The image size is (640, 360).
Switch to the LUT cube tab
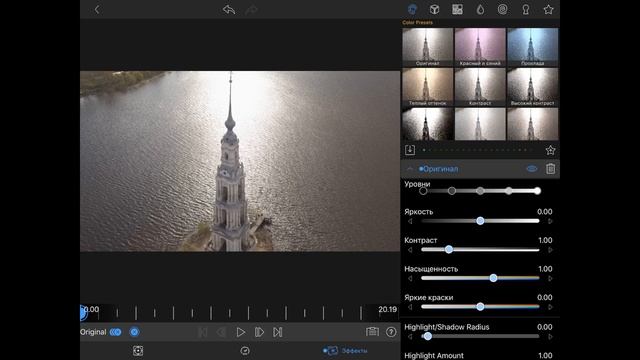434,9
